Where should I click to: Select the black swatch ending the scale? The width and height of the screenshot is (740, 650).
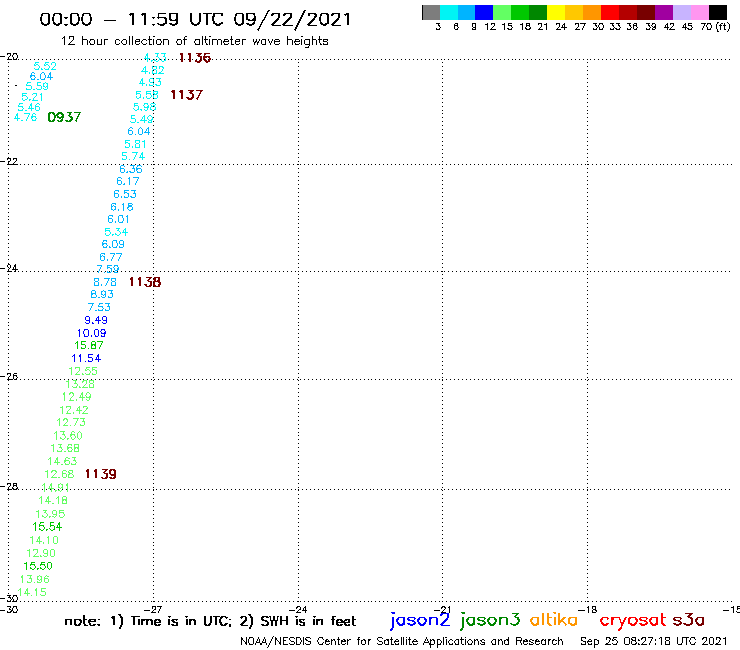[717, 12]
